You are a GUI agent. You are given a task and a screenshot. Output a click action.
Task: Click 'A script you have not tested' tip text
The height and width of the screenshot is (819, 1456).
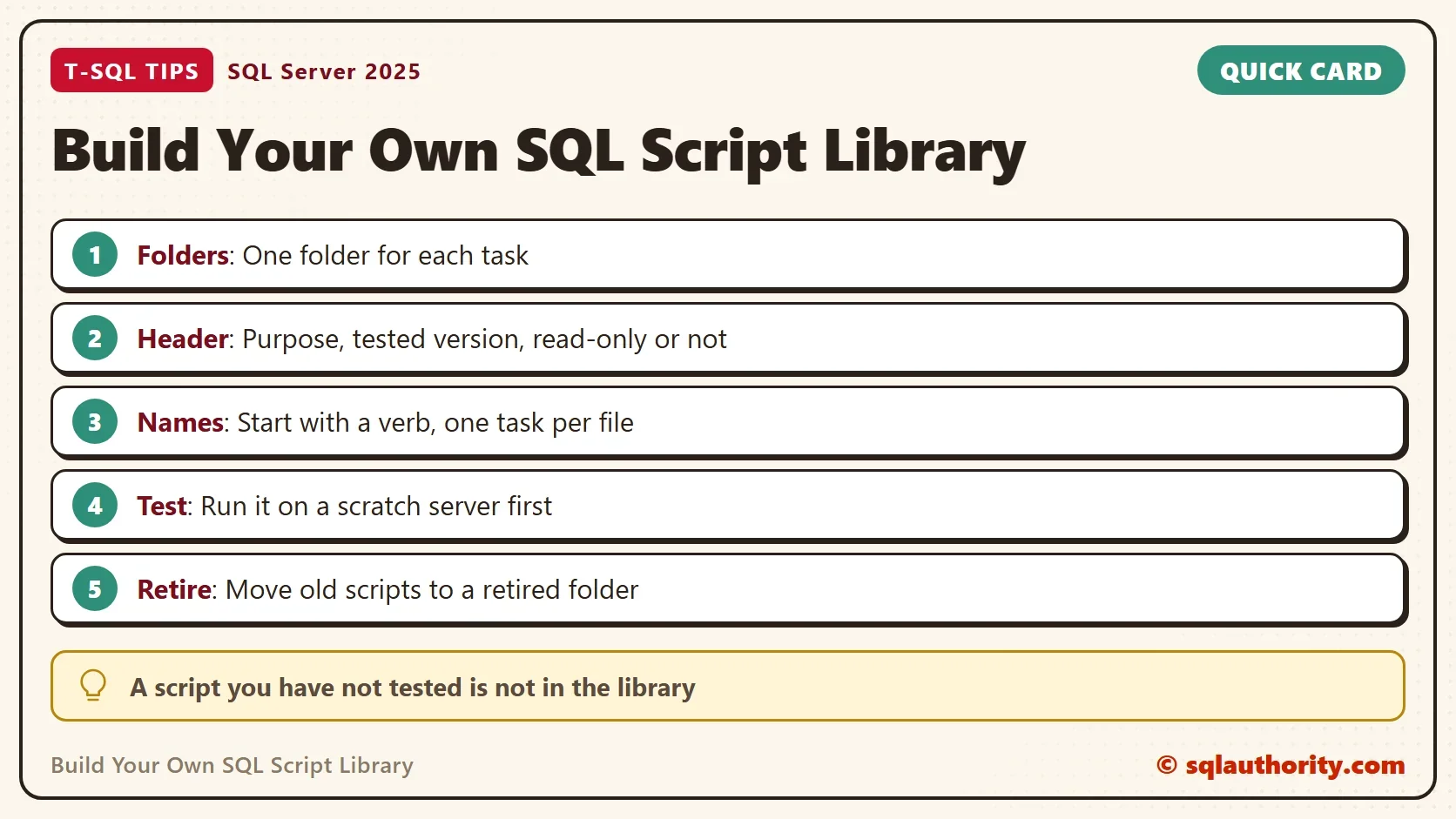click(x=413, y=688)
